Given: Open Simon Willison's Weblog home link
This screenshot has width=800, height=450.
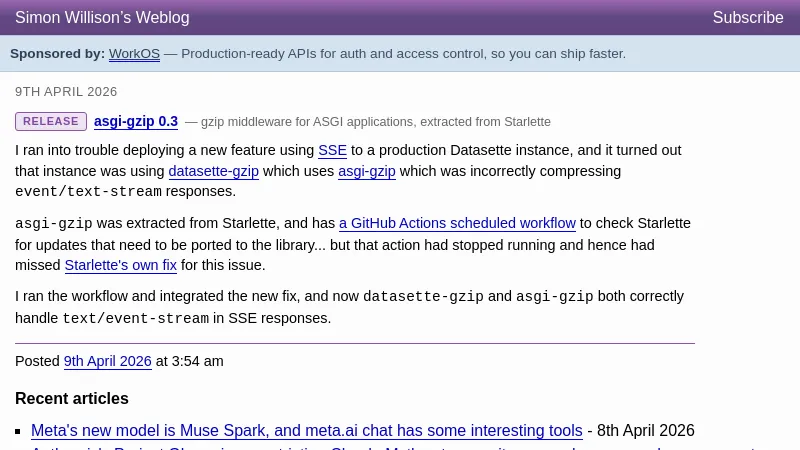Looking at the screenshot, I should point(102,18).
